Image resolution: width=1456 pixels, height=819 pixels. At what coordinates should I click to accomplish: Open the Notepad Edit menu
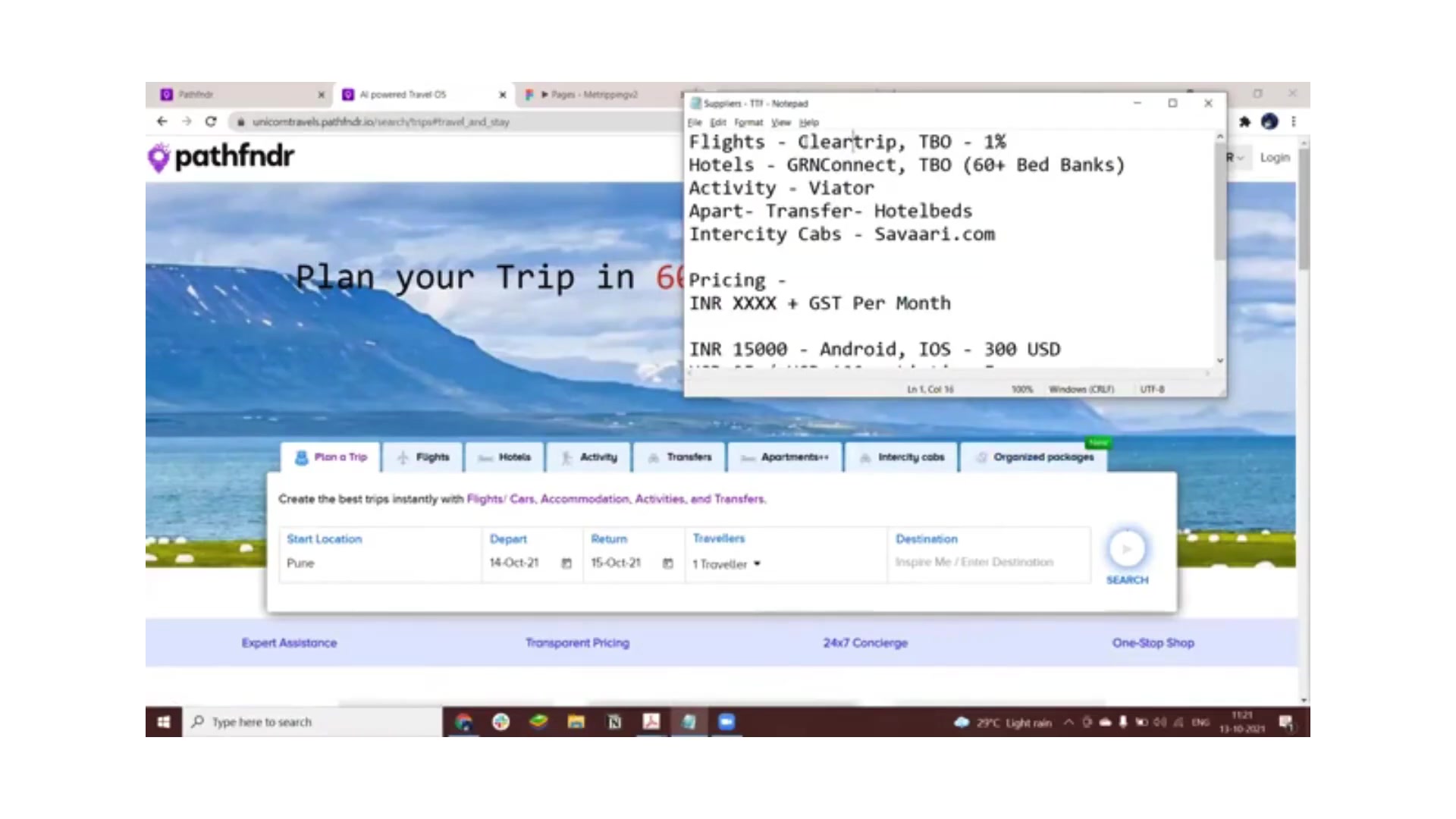click(x=718, y=122)
